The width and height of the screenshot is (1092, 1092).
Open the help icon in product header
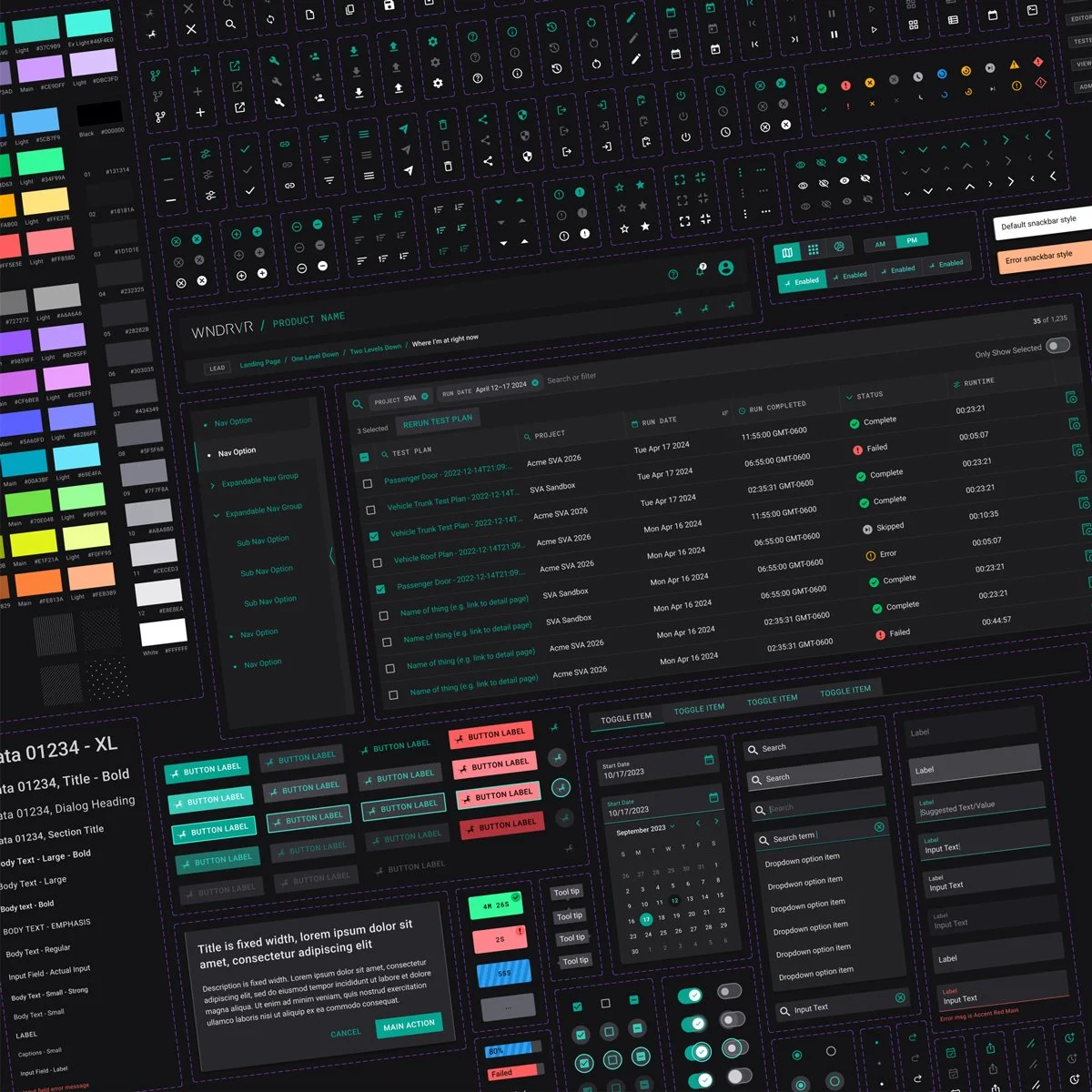pyautogui.click(x=673, y=274)
